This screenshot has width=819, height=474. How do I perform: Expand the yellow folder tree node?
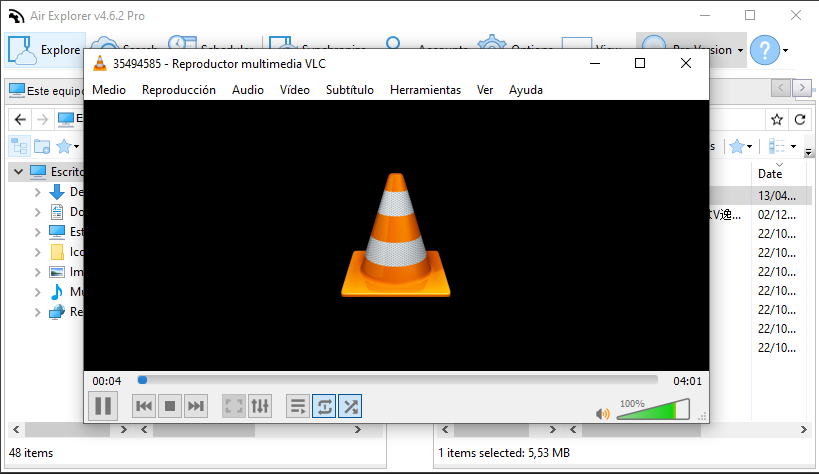click(x=37, y=252)
